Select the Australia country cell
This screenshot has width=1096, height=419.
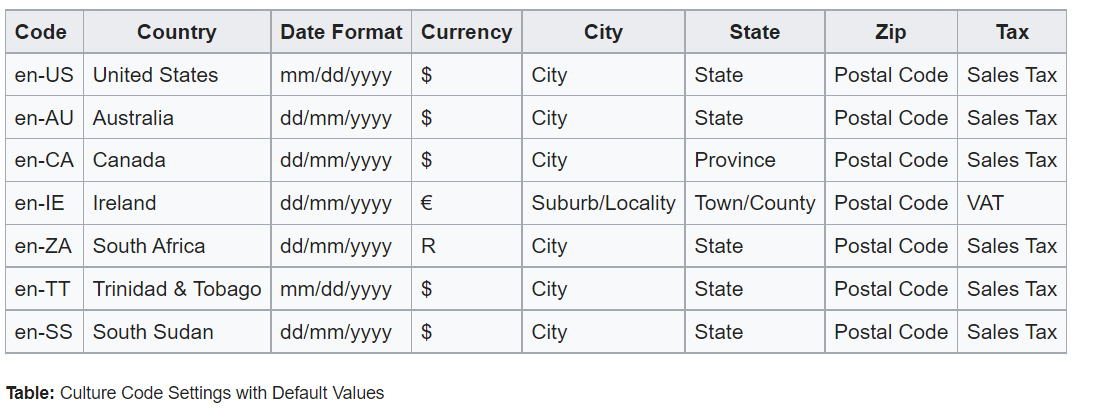[133, 118]
